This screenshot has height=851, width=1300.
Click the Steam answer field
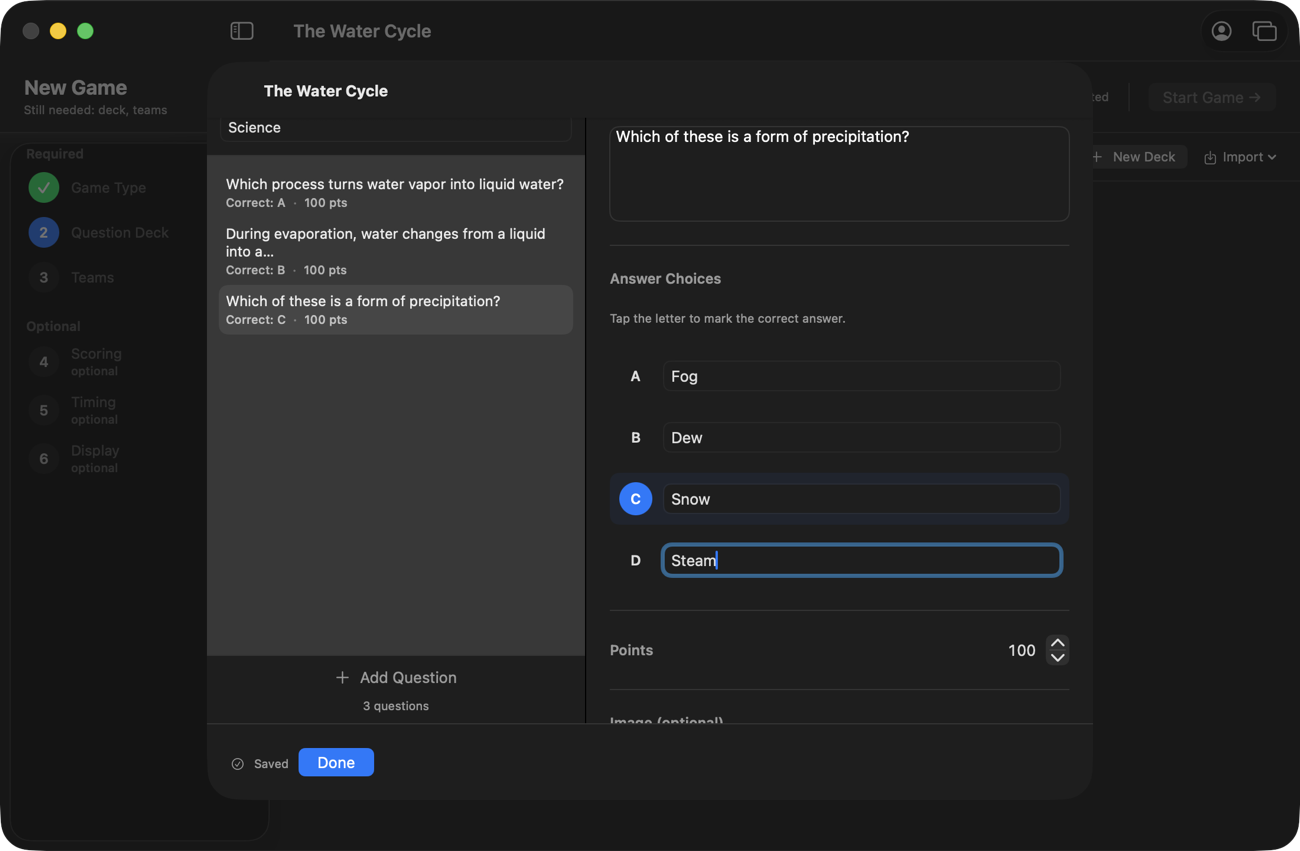(861, 560)
